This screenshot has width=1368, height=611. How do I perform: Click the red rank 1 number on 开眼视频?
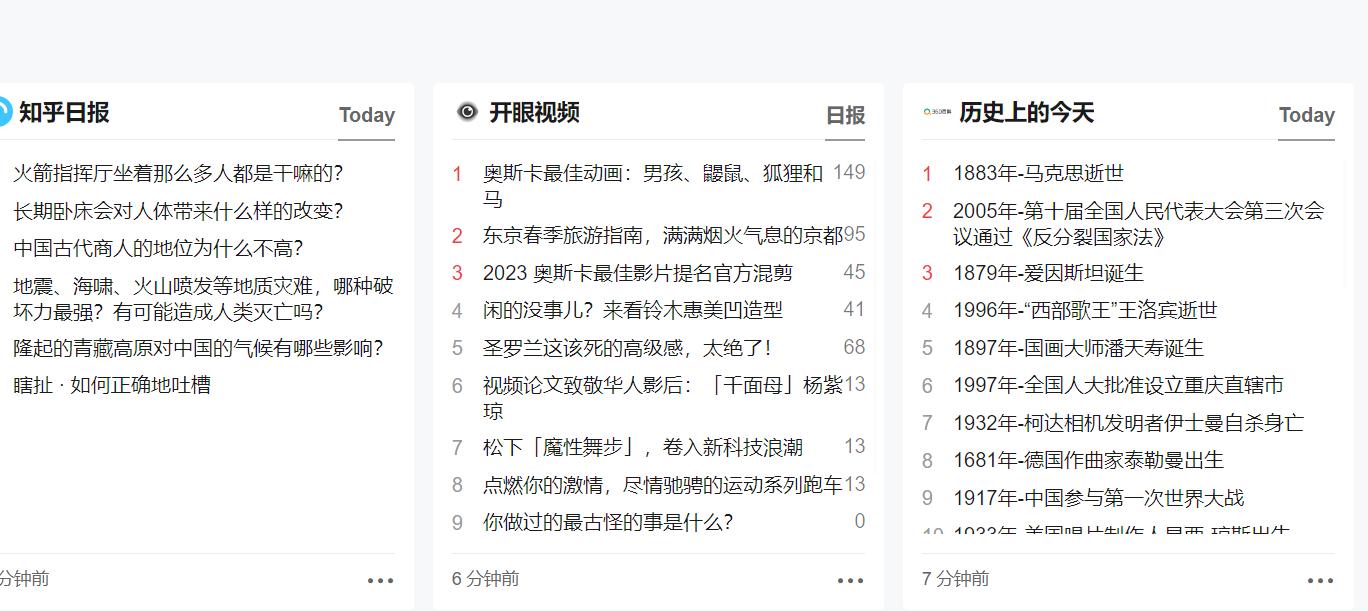[x=456, y=172]
